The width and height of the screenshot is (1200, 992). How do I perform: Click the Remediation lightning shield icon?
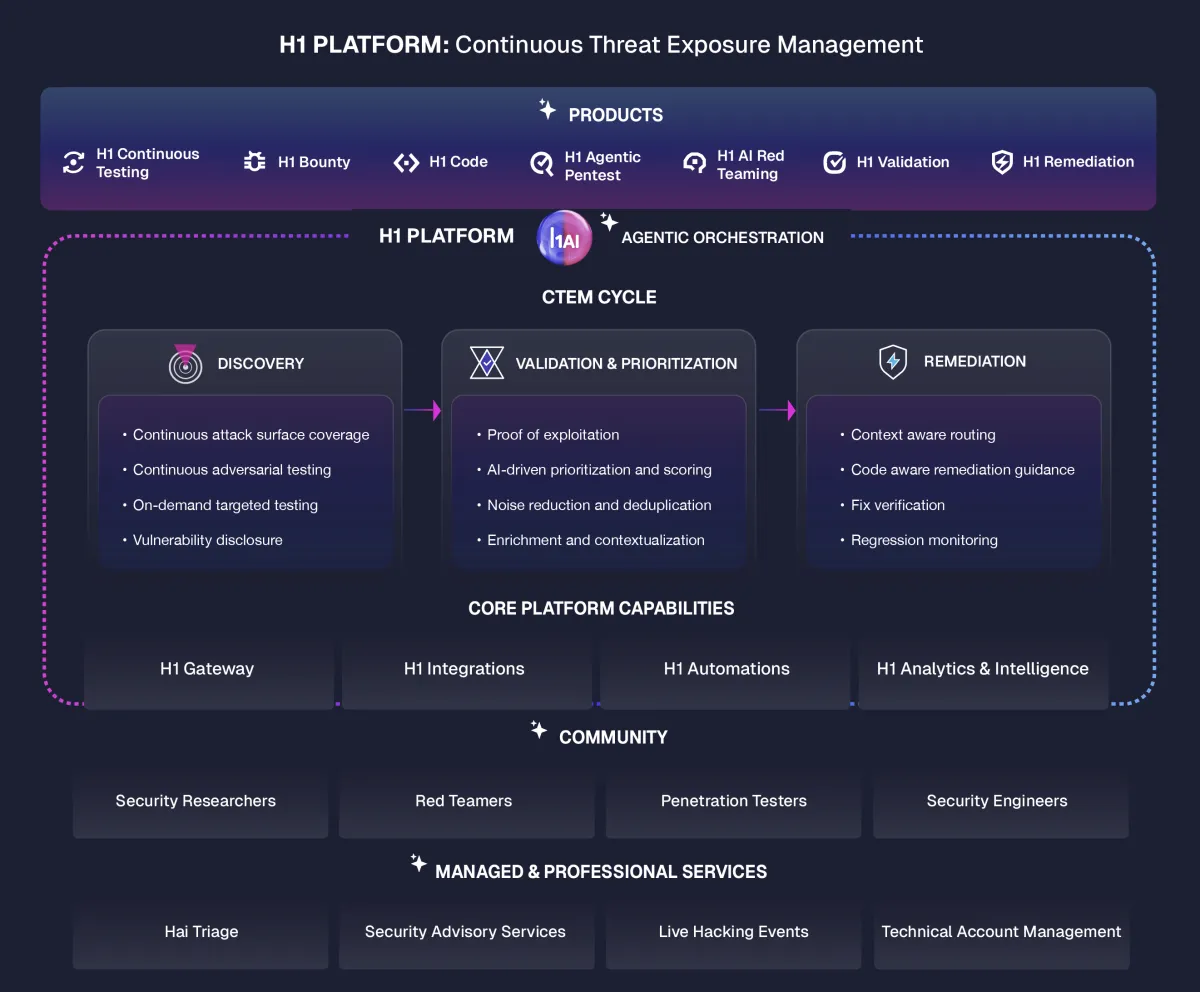(893, 362)
